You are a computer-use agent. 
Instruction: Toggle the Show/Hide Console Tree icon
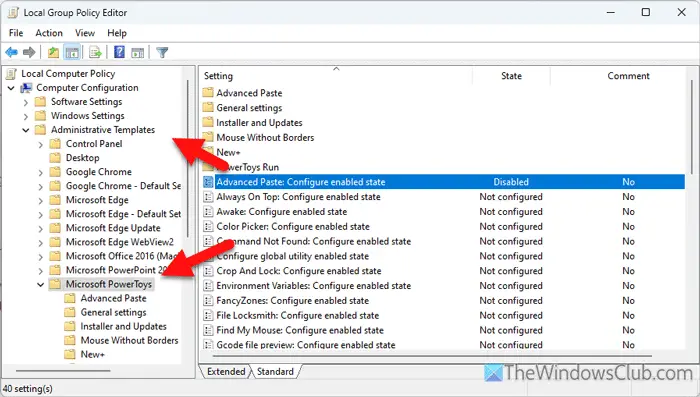(72, 53)
